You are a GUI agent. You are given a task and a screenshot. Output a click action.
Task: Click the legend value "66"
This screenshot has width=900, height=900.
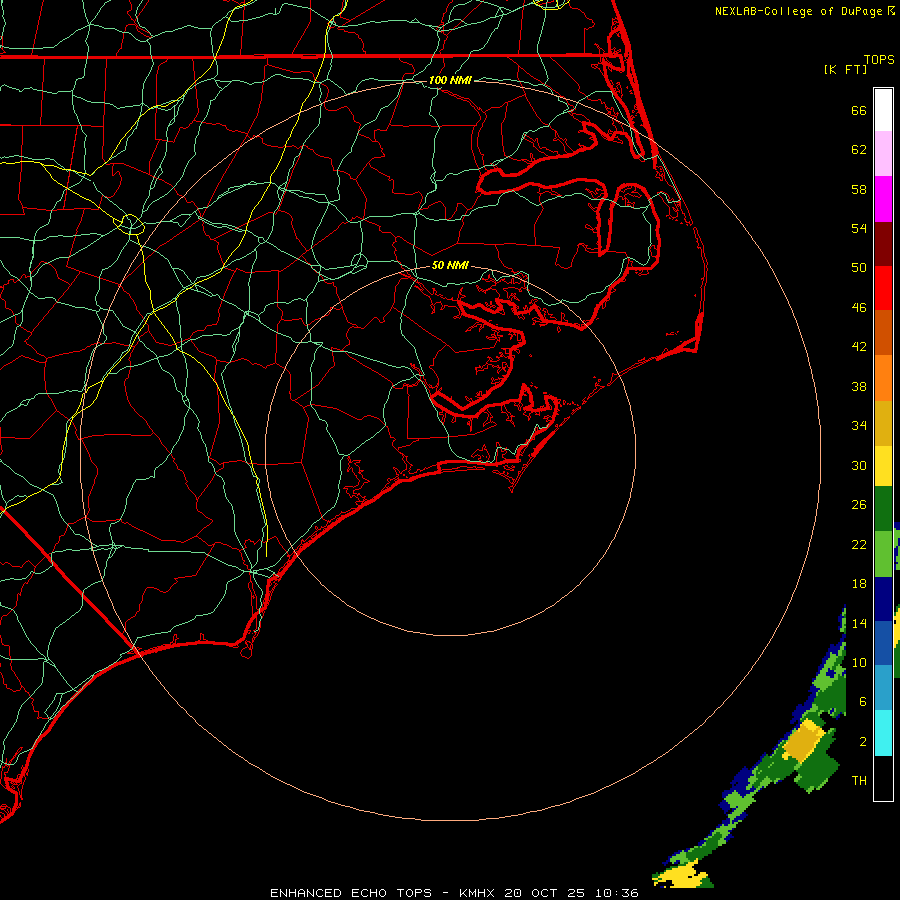pos(859,110)
